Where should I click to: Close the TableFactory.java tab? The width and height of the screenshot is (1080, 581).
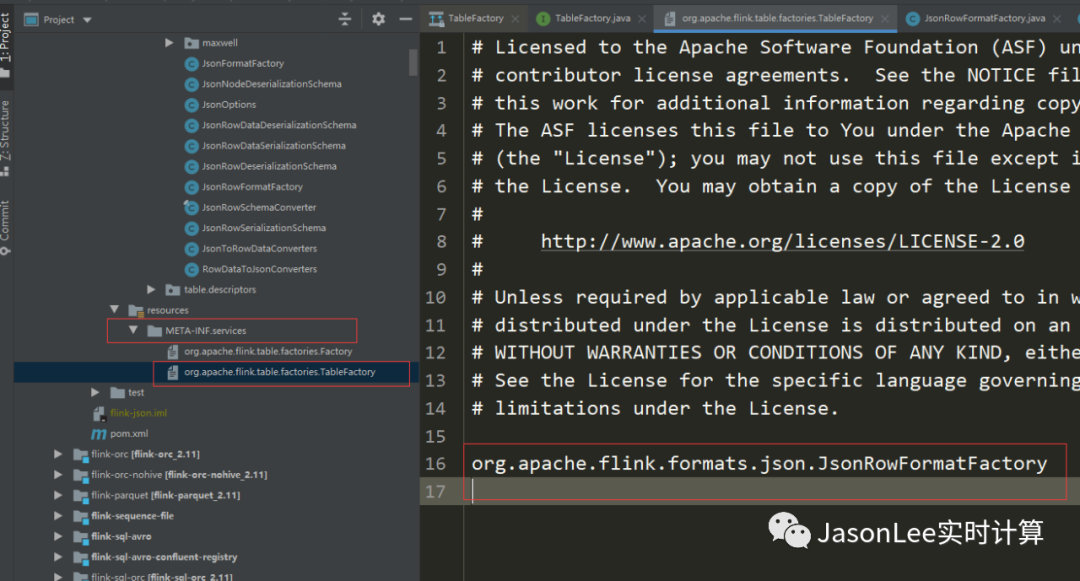pyautogui.click(x=642, y=19)
